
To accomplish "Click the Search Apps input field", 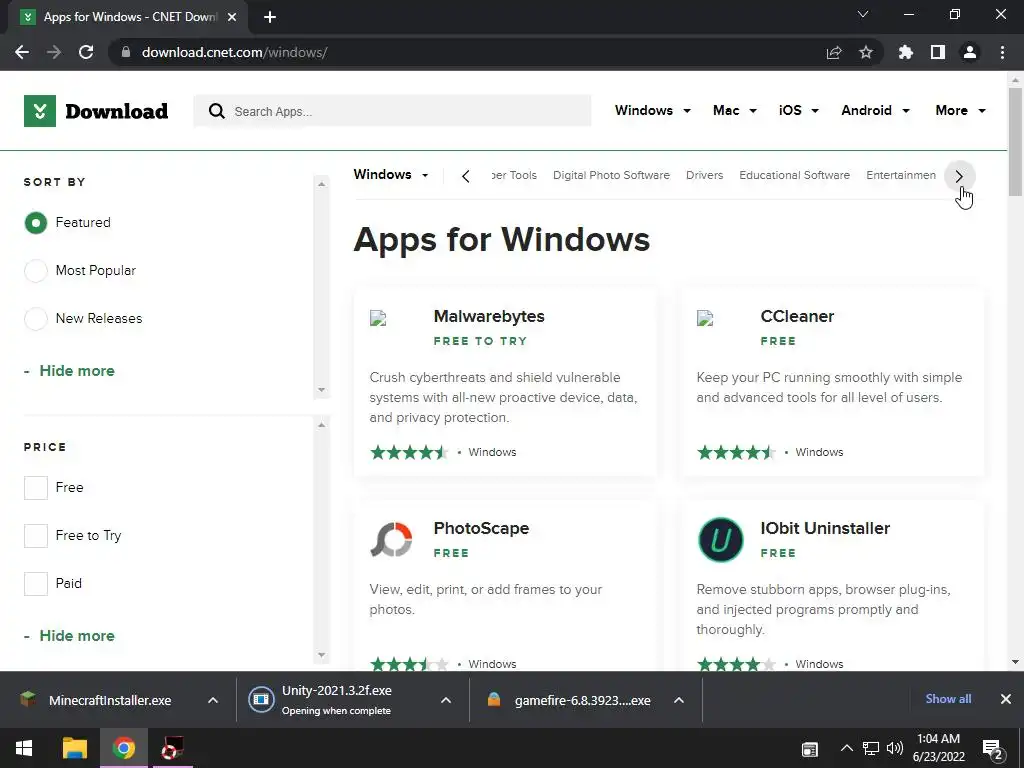I will [392, 111].
